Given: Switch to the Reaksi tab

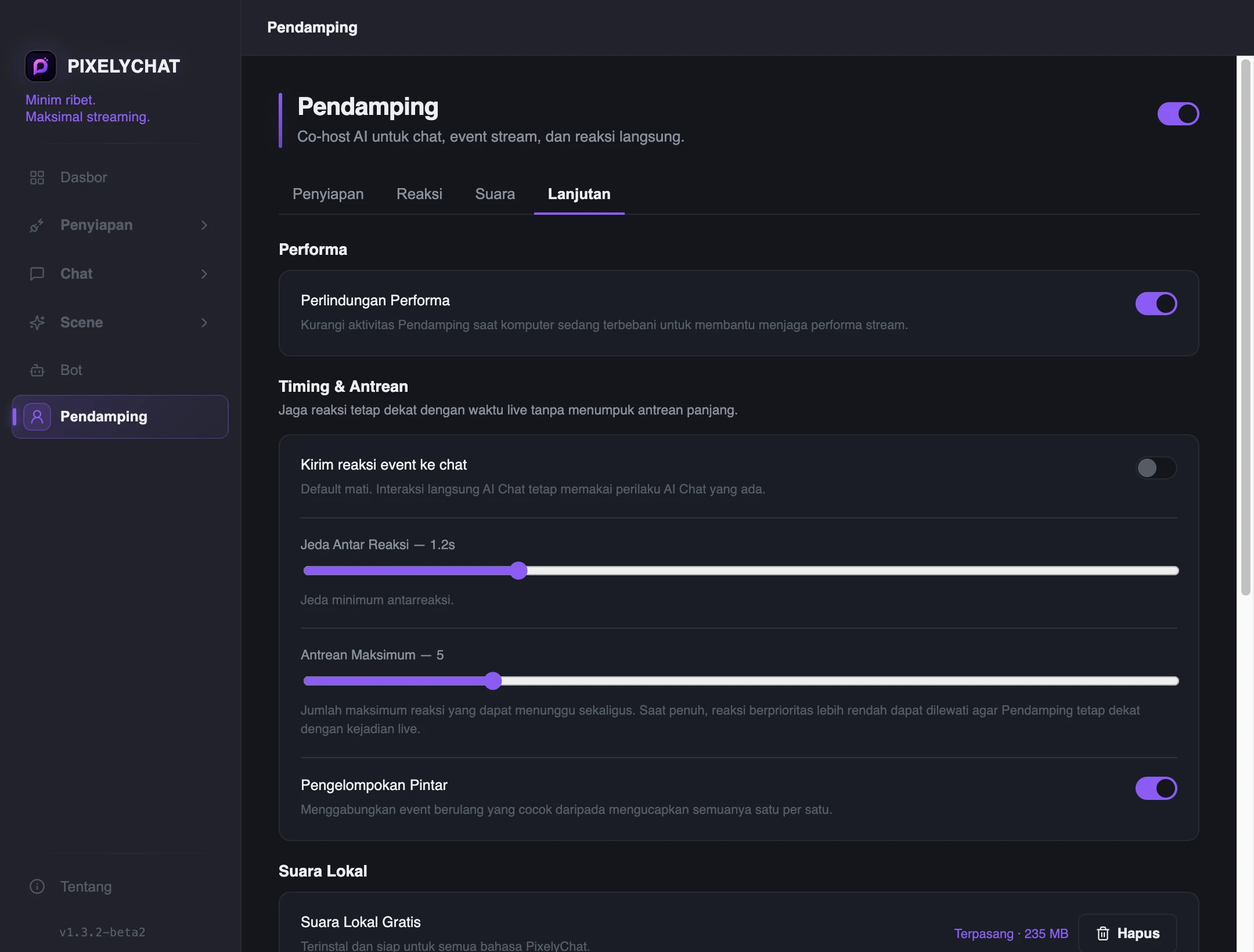Looking at the screenshot, I should click(x=419, y=194).
